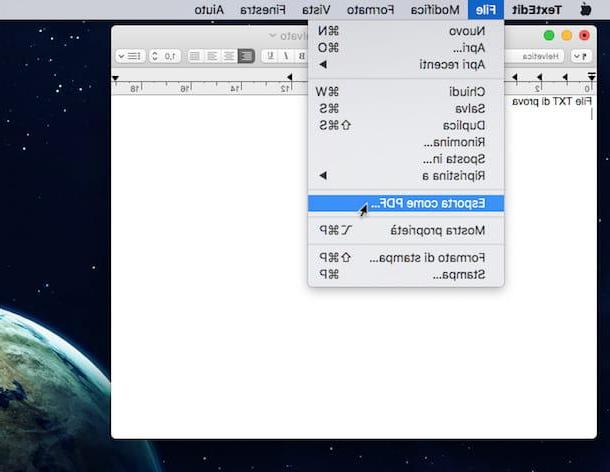Click the yellow minimize window button
This screenshot has width=610, height=472.
[566, 35]
